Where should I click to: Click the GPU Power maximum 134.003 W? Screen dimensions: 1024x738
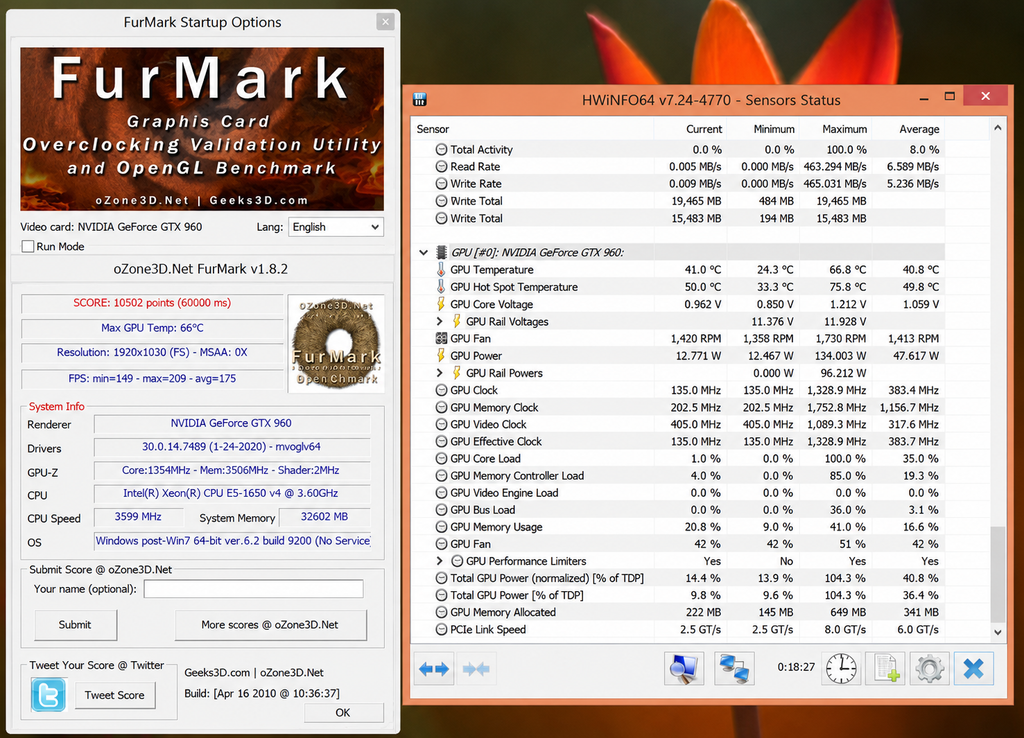pyautogui.click(x=836, y=356)
